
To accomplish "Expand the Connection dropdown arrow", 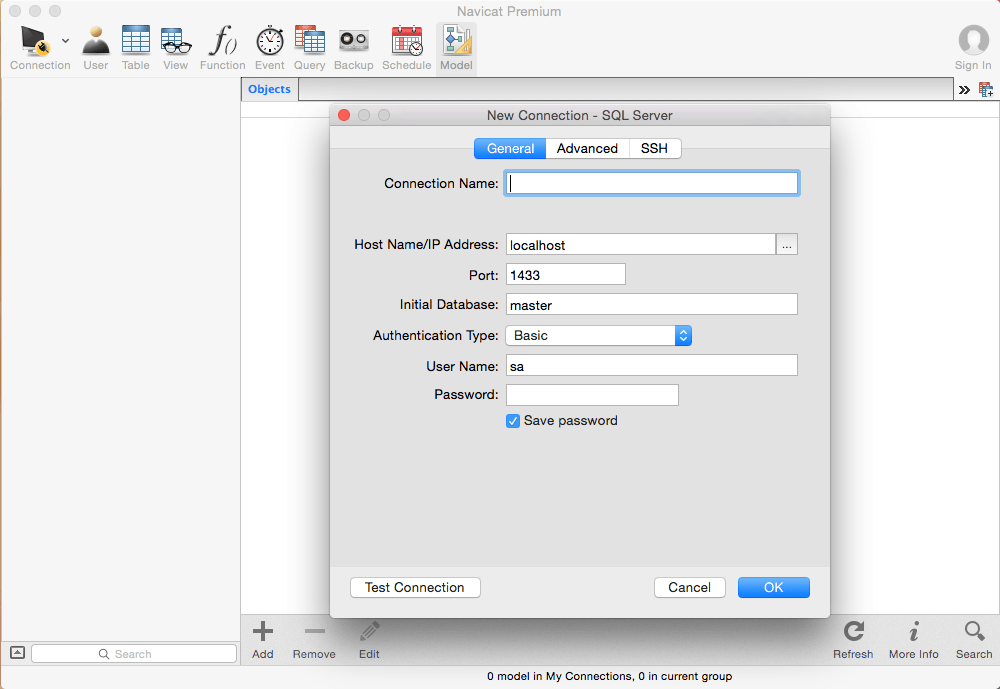I will click(x=66, y=41).
